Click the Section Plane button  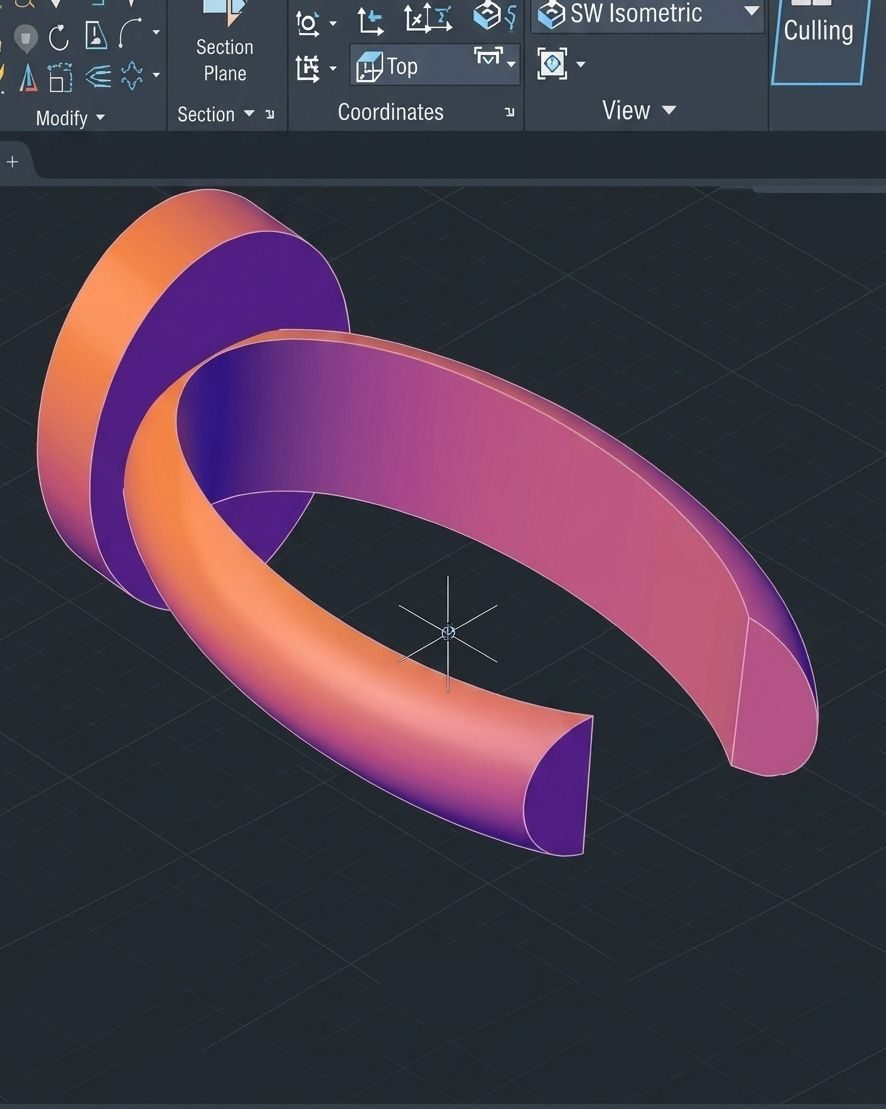click(x=225, y=42)
